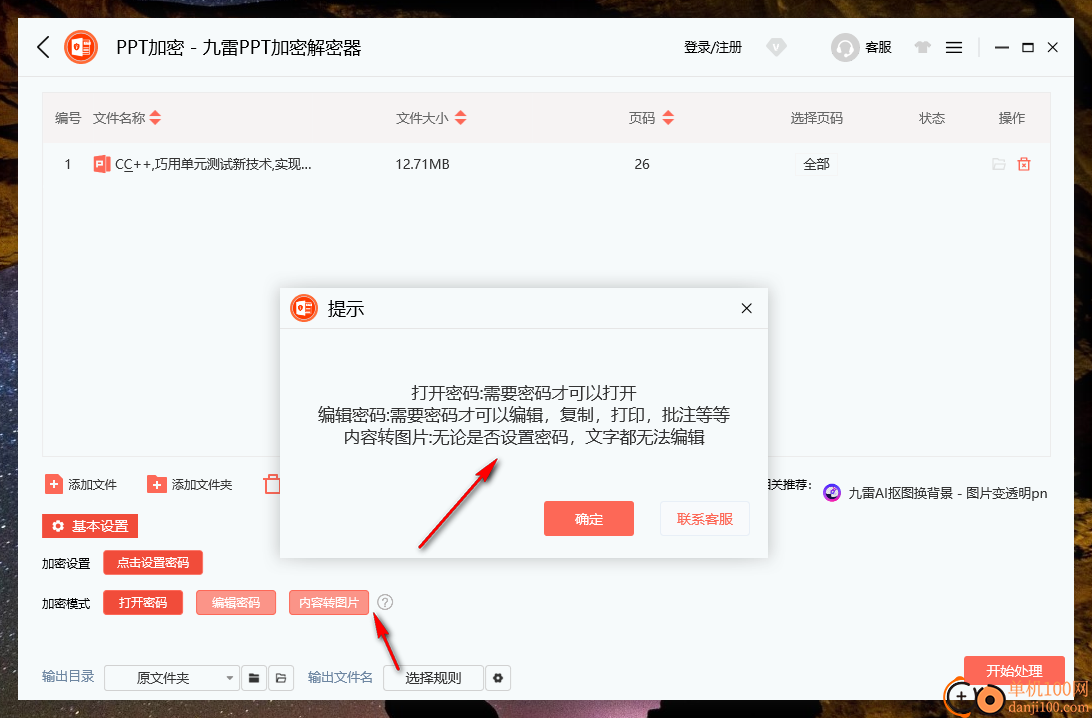Click the 选择页码 column header

click(x=816, y=118)
